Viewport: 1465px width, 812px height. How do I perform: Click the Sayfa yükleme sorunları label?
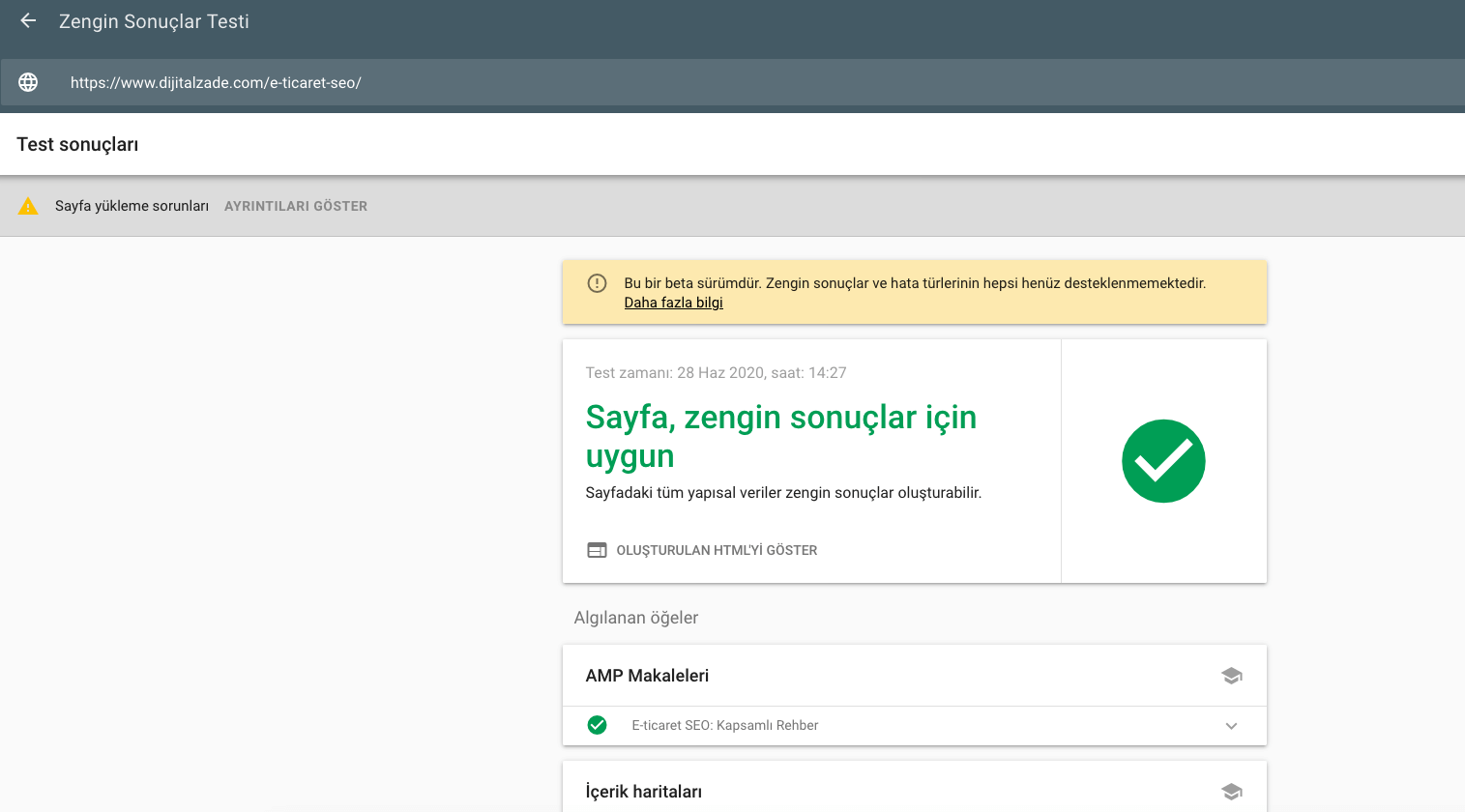[x=132, y=206]
